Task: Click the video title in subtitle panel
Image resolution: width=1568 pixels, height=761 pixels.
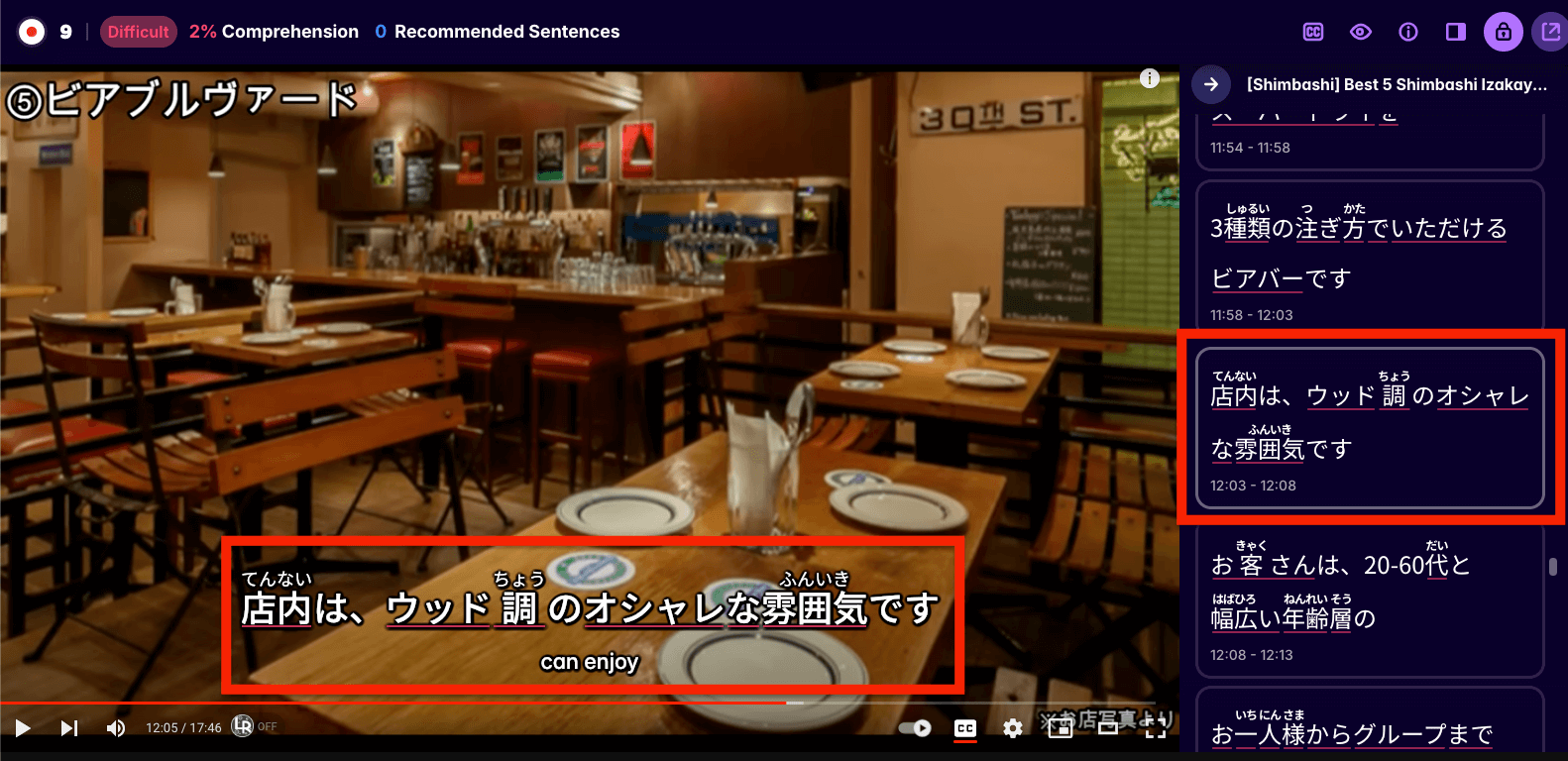Action: 1397,85
